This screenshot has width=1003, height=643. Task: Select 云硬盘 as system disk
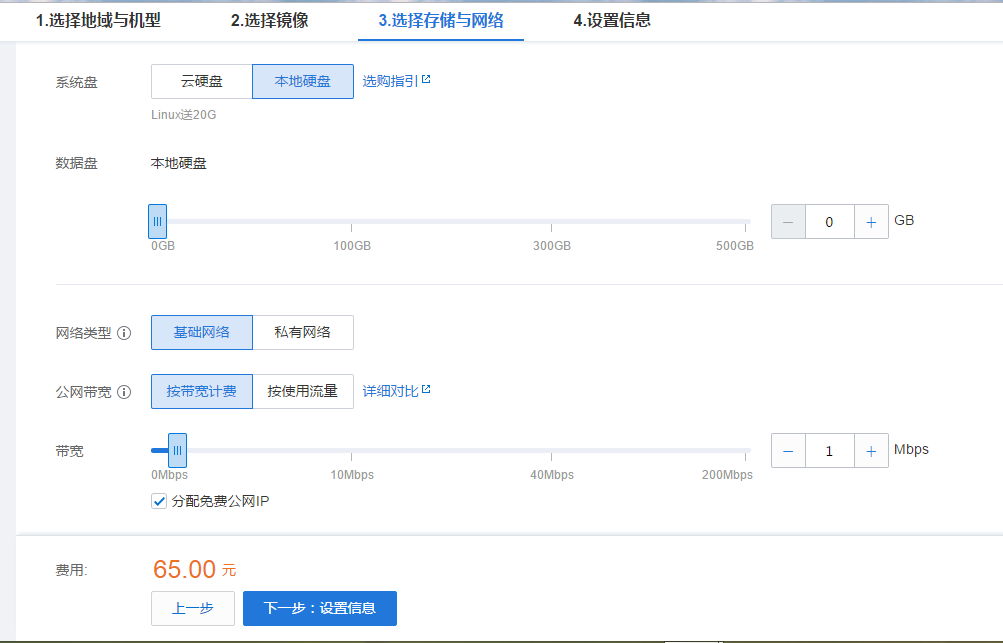coord(202,82)
